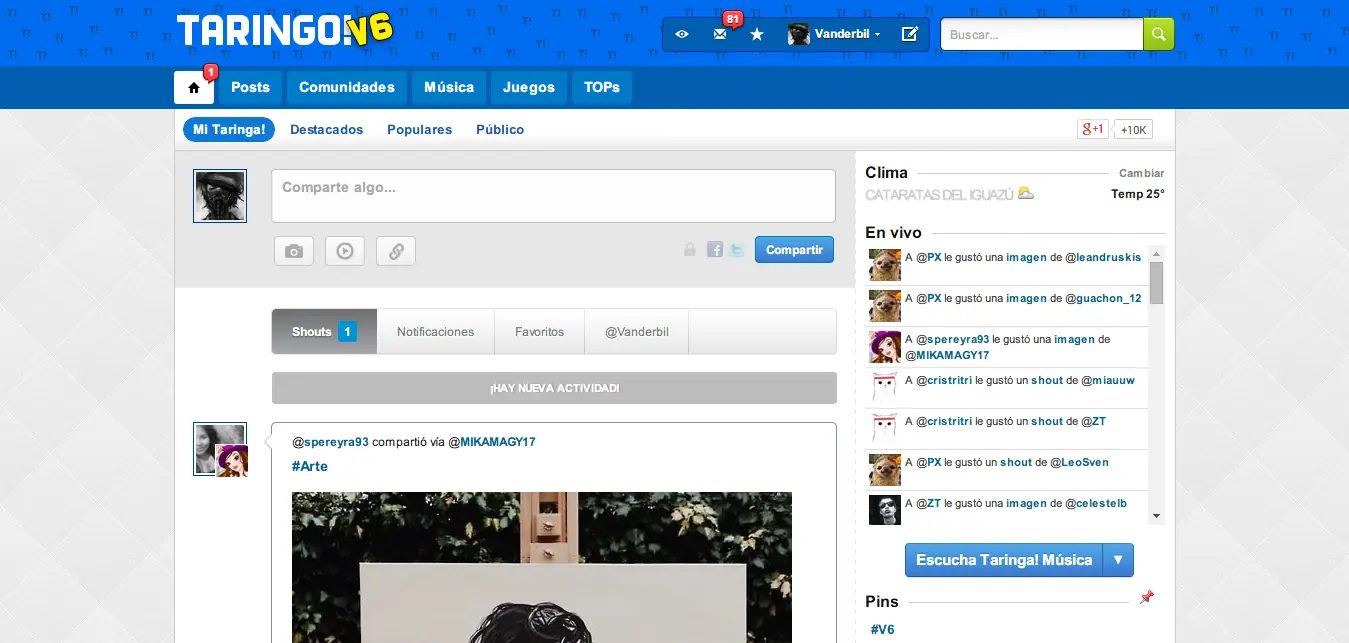This screenshot has width=1349, height=643.
Task: Switch to the Destacados tab
Action: click(327, 129)
